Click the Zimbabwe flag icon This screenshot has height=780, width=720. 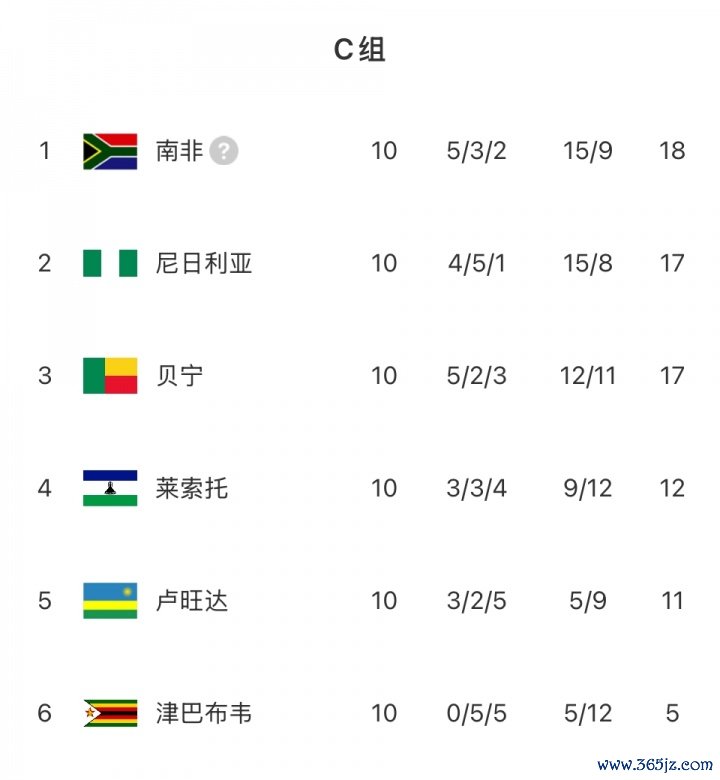110,713
